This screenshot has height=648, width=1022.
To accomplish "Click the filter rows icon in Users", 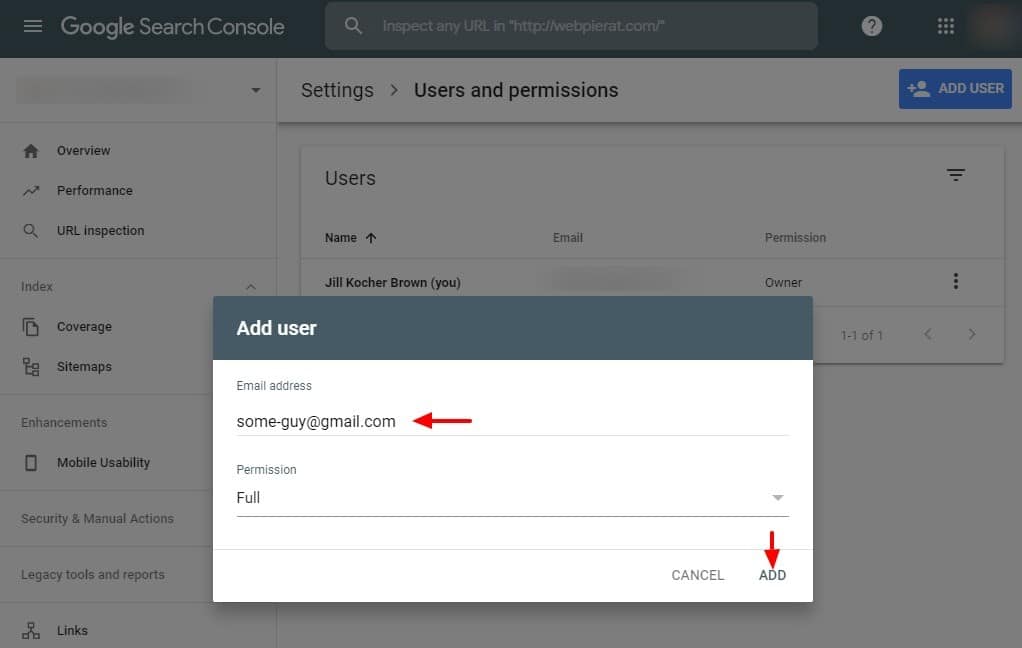I will [956, 176].
